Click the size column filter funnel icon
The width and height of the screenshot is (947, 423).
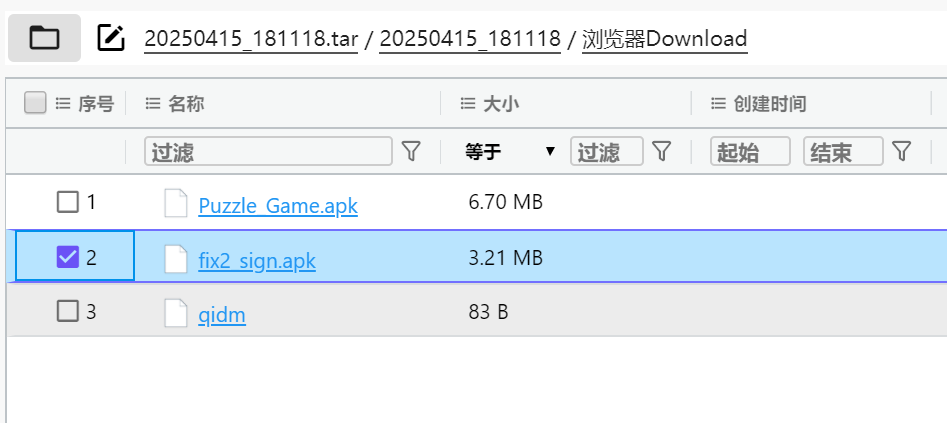662,151
